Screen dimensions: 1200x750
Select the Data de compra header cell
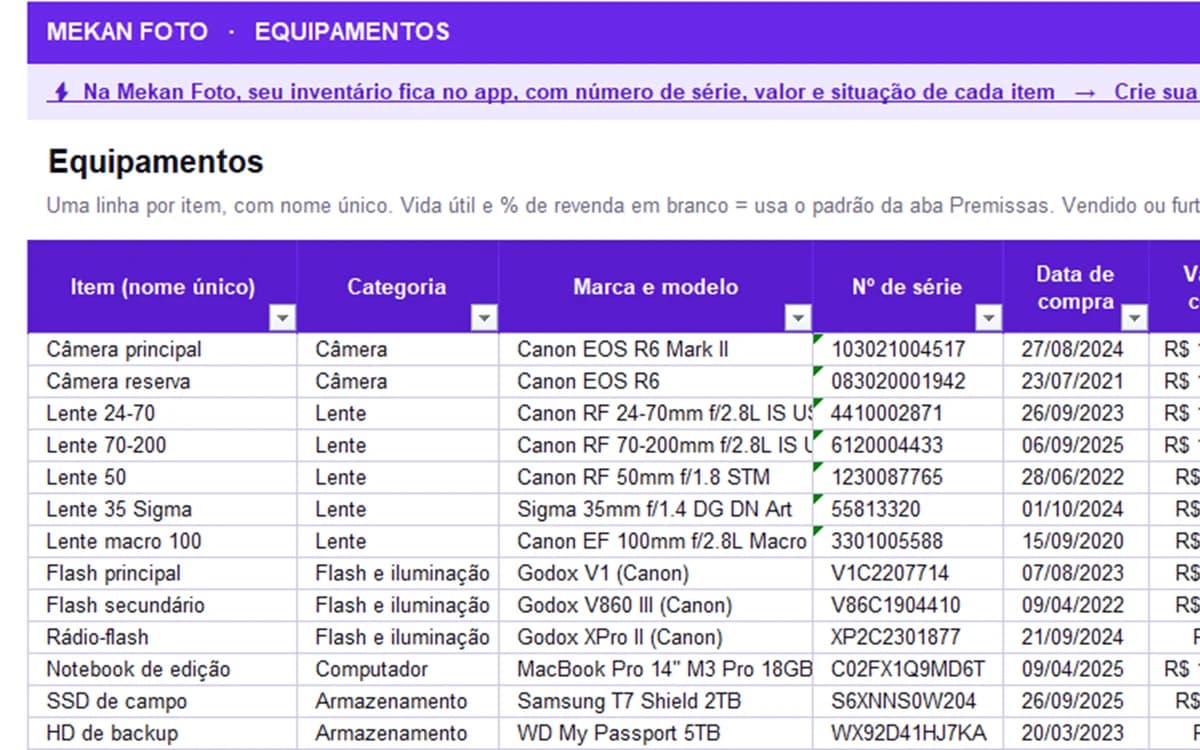tap(1076, 287)
